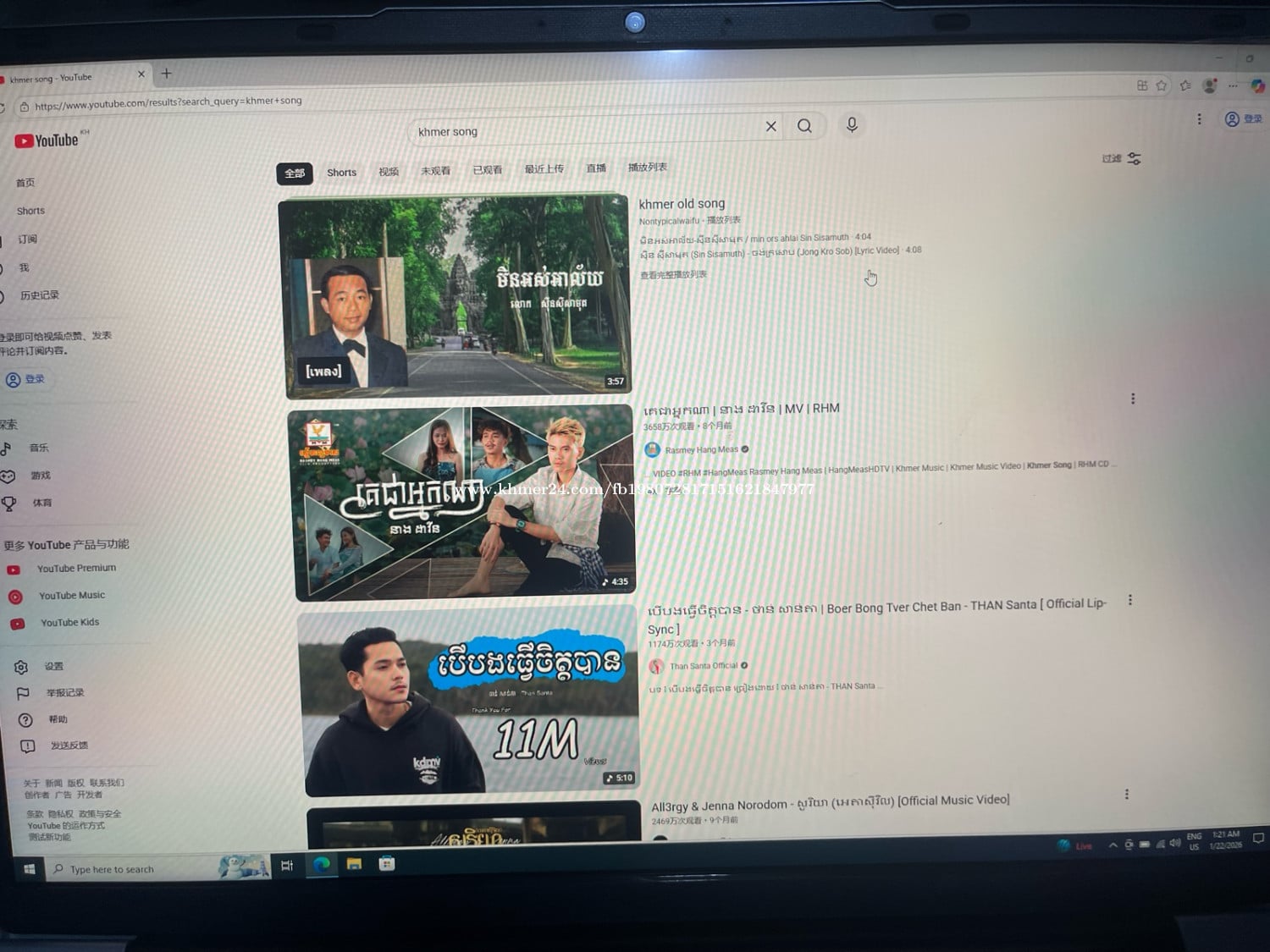The width and height of the screenshot is (1270, 952).
Task: Open YouTube Kids from the sidebar
Action: (x=69, y=623)
